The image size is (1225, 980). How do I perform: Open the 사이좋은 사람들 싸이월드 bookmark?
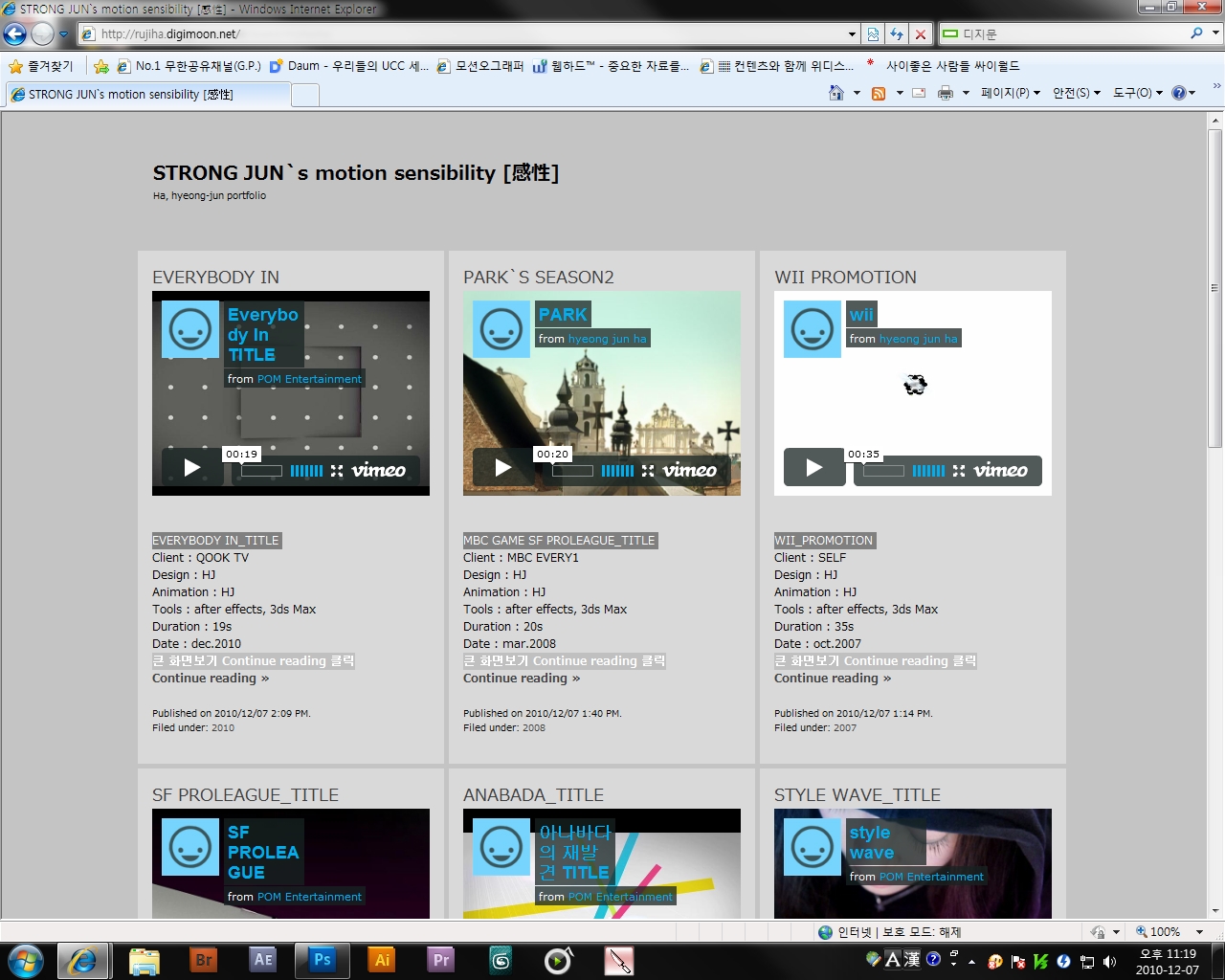943,66
